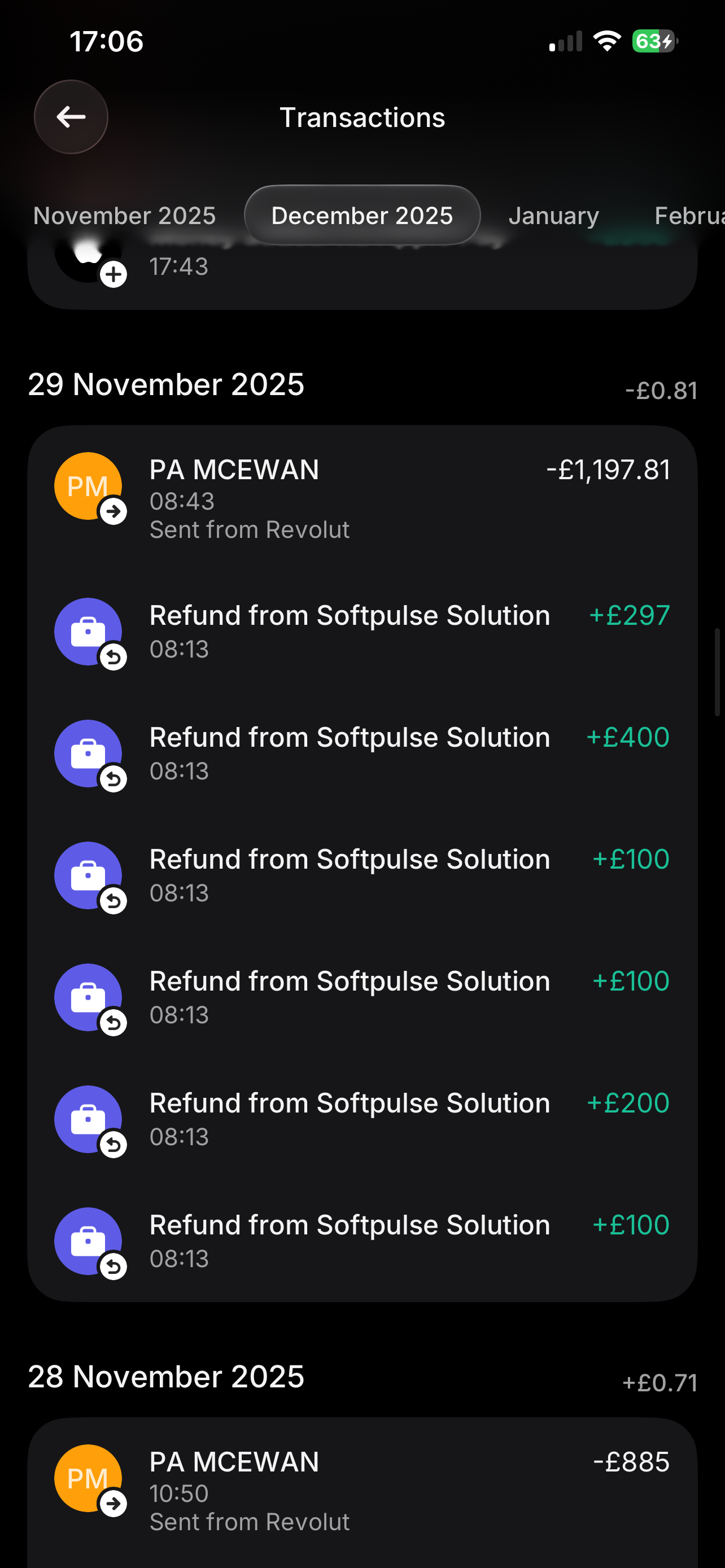Image resolution: width=725 pixels, height=1568 pixels.
Task: Tap the Wi-Fi status icon
Action: pyautogui.click(x=606, y=41)
